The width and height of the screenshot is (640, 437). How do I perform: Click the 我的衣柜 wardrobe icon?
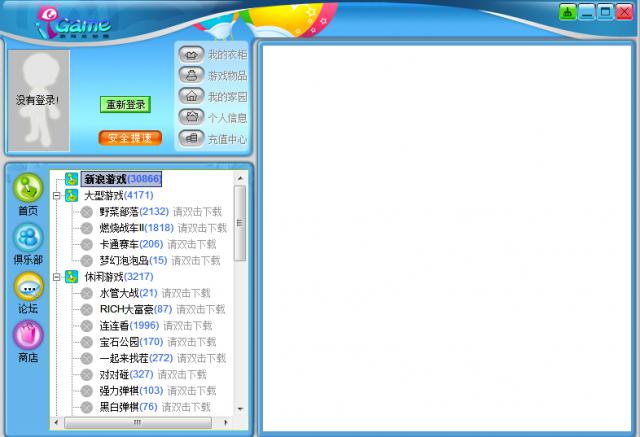tap(191, 54)
